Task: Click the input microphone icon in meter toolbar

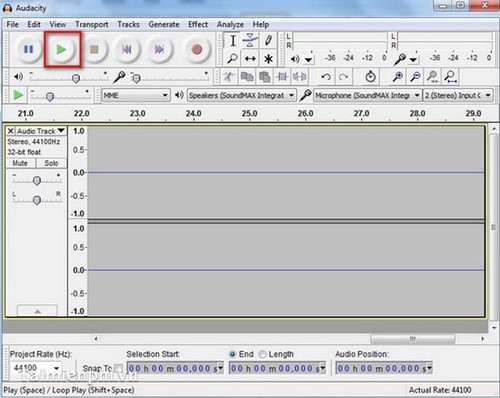Action: click(x=399, y=59)
